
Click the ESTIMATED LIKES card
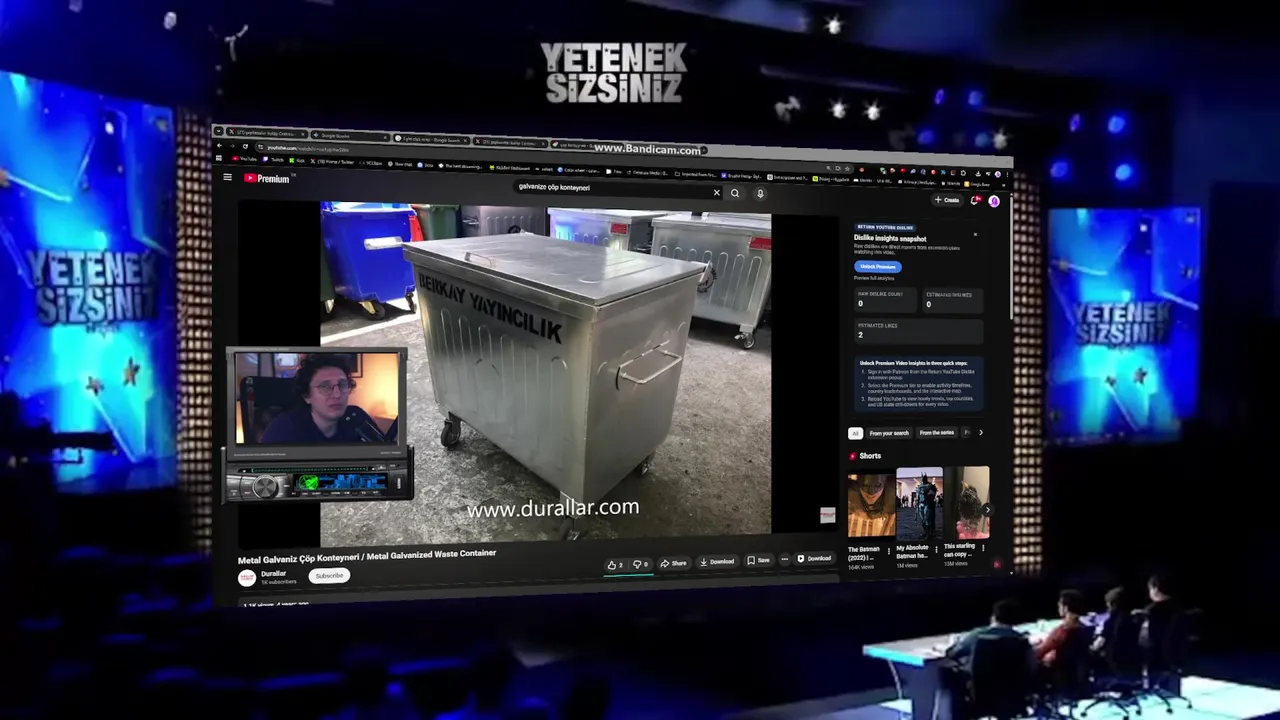point(918,331)
